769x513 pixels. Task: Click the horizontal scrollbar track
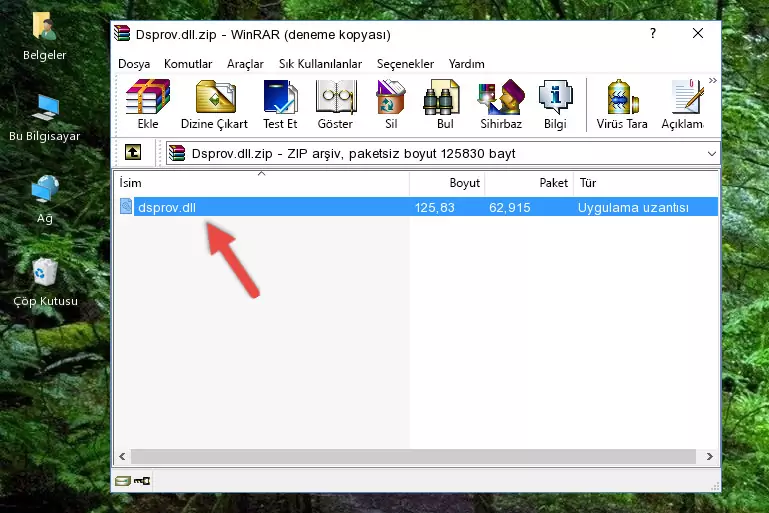coord(413,457)
